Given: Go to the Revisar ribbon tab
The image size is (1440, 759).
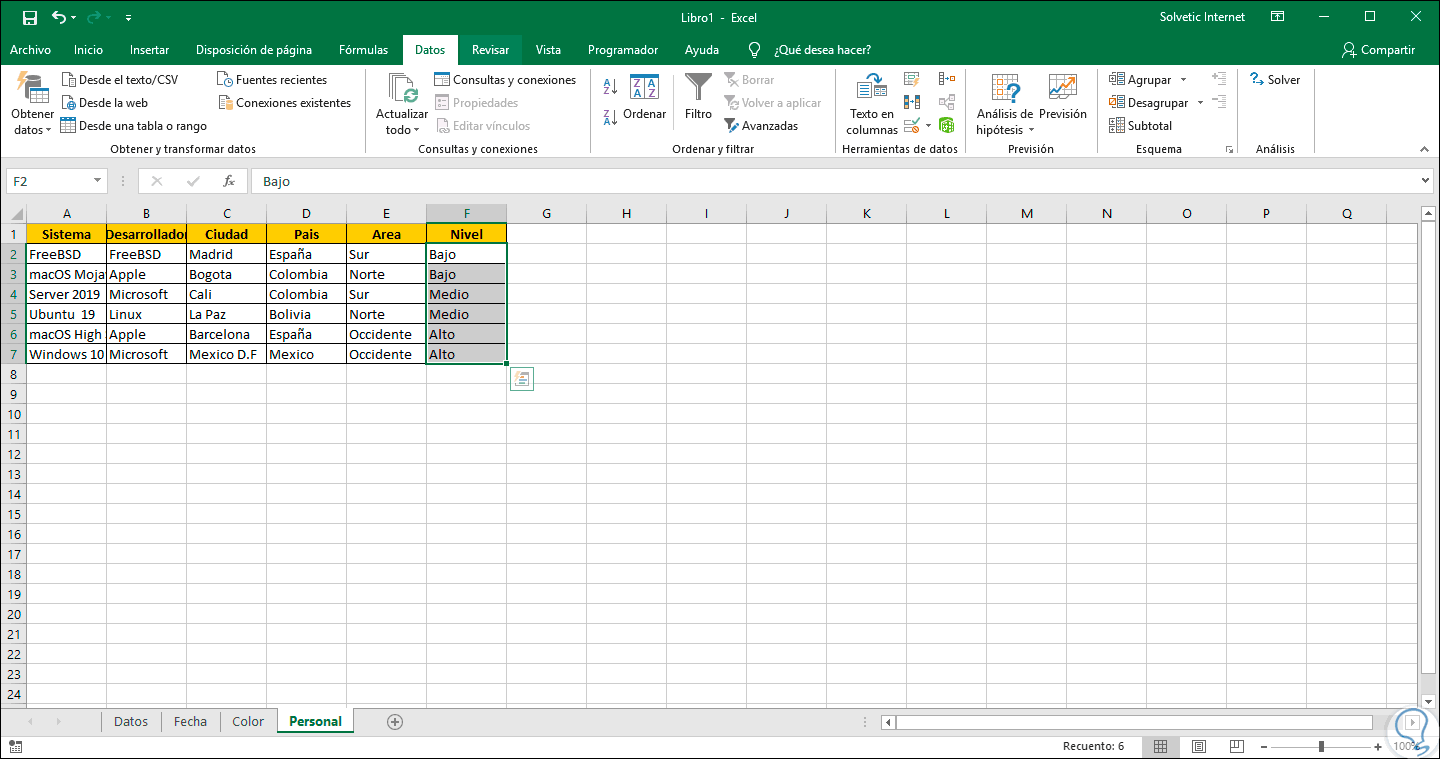Looking at the screenshot, I should point(490,50).
